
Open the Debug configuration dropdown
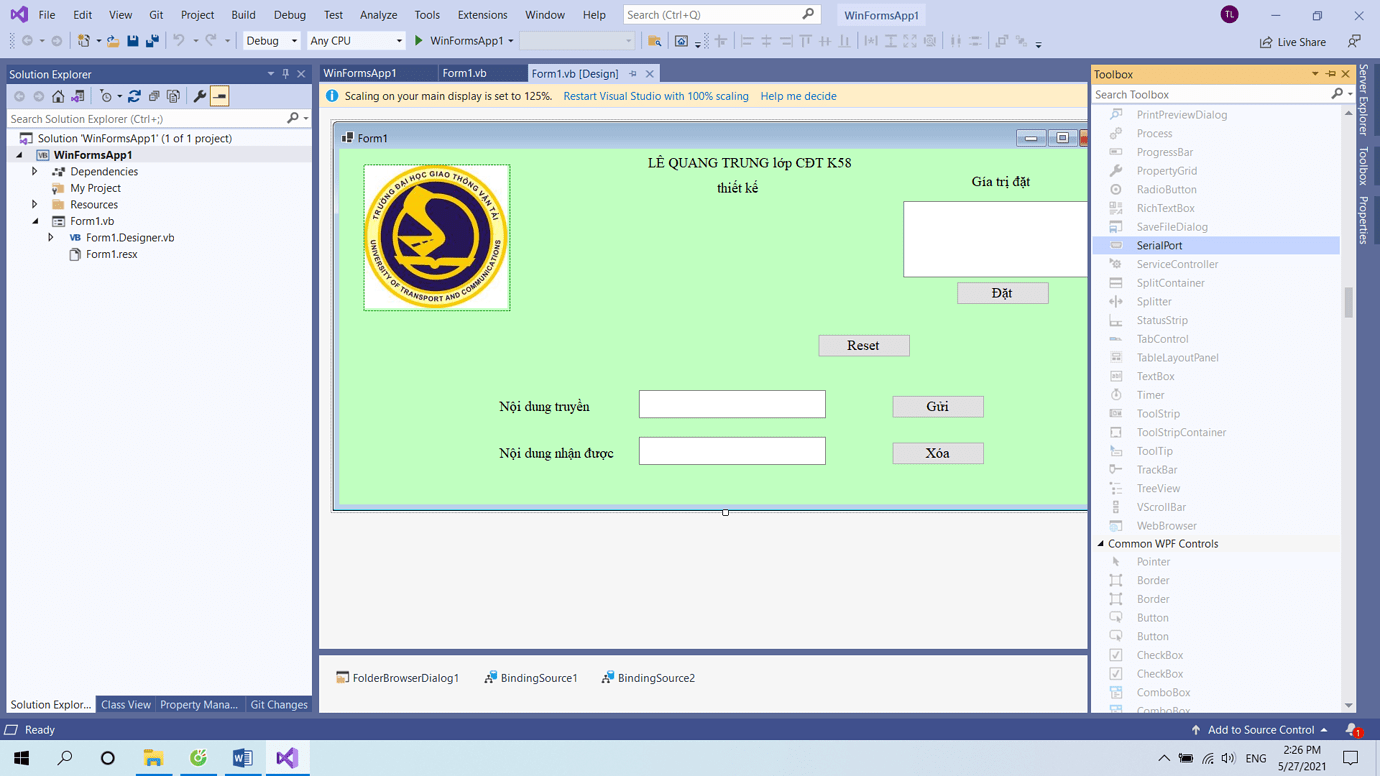coord(271,40)
